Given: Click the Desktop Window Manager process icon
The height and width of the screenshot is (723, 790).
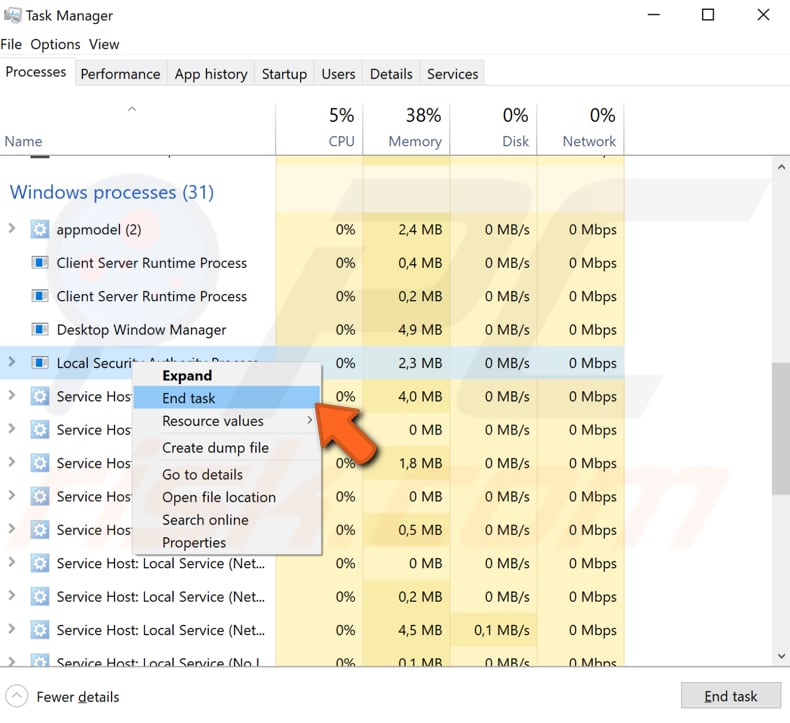Looking at the screenshot, I should click(40, 330).
